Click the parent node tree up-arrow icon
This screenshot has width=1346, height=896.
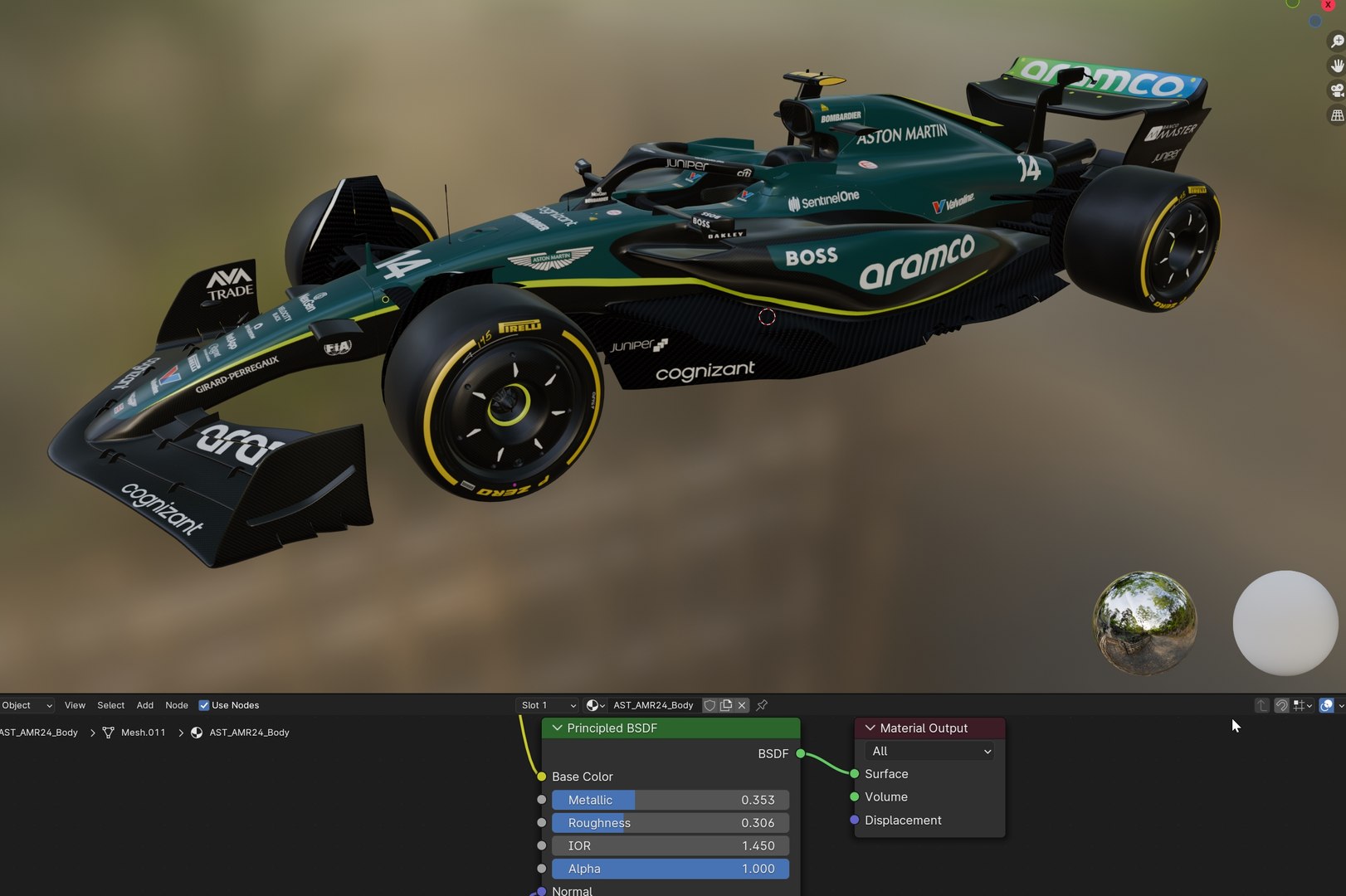pos(1262,705)
